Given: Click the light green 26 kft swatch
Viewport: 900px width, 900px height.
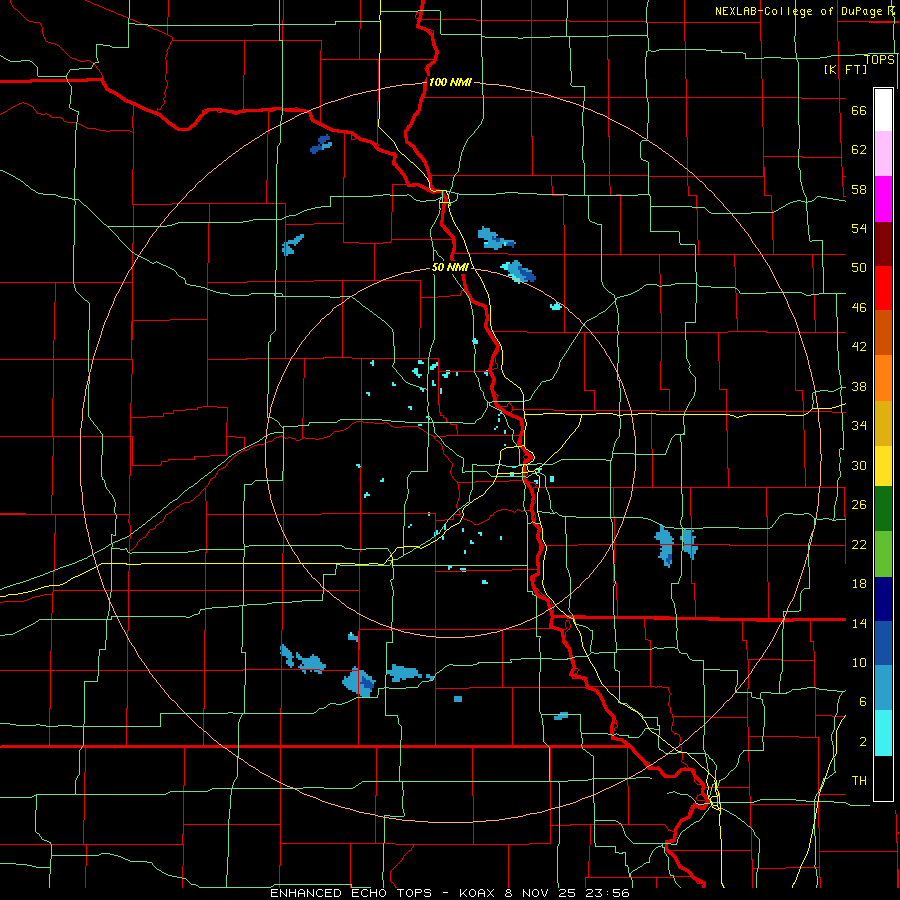Looking at the screenshot, I should point(883,554).
